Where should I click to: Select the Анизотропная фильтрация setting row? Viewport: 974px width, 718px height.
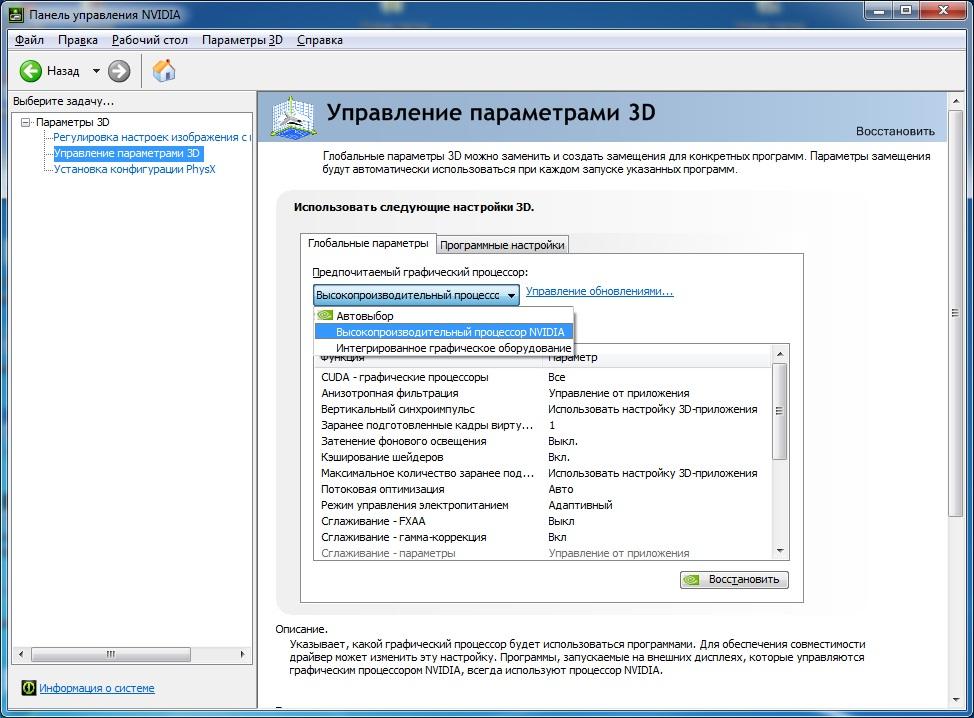click(543, 393)
